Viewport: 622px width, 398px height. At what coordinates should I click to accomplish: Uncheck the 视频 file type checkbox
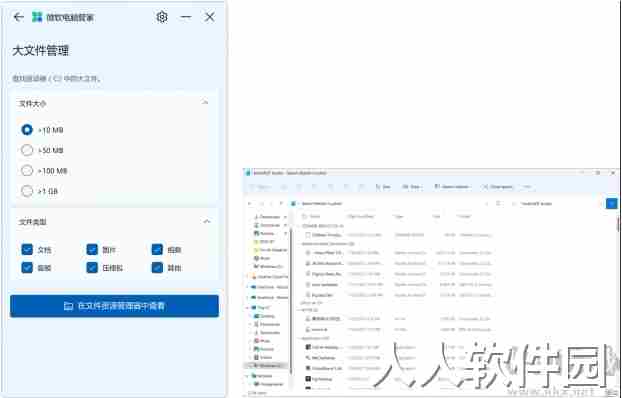tap(157, 250)
